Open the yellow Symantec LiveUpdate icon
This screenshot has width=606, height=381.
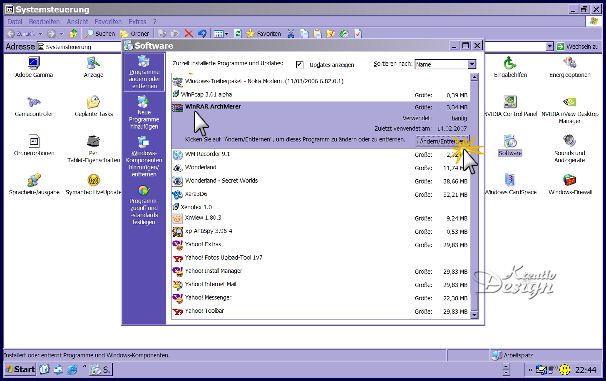click(x=94, y=180)
